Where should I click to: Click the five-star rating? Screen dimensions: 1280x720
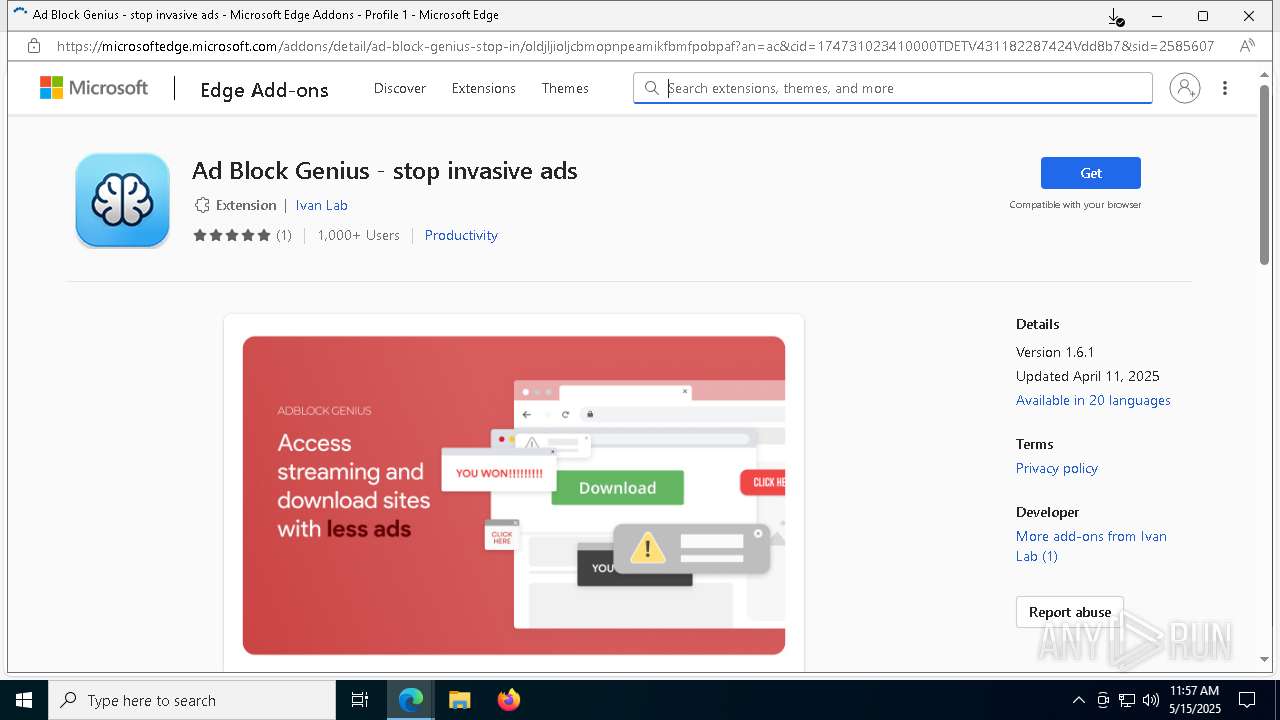[x=232, y=235]
